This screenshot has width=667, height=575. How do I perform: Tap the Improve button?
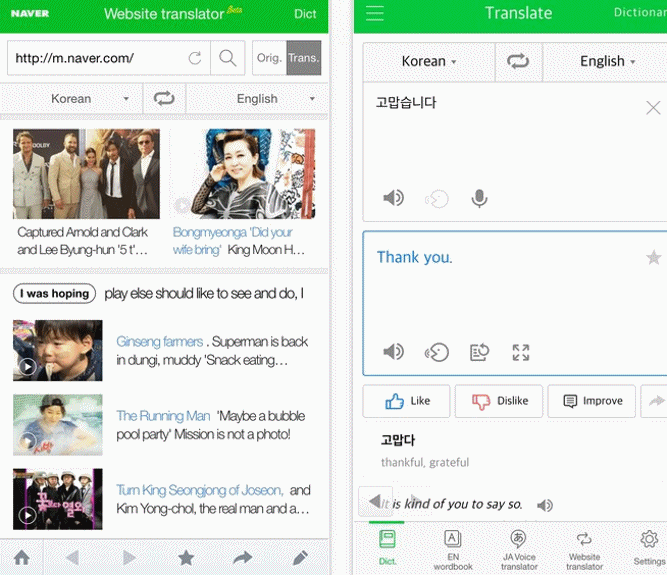(x=592, y=401)
